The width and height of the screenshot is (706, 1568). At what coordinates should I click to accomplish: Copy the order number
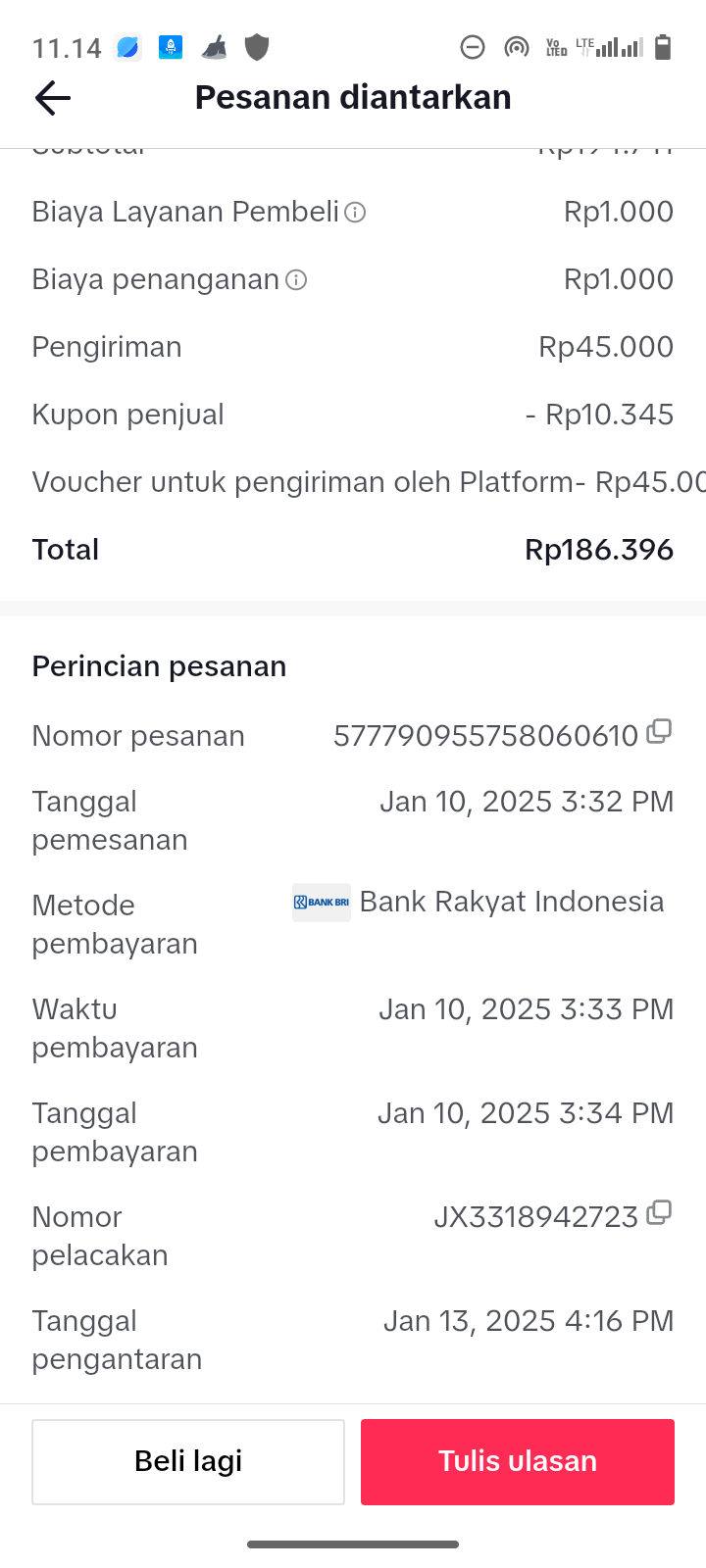(660, 731)
